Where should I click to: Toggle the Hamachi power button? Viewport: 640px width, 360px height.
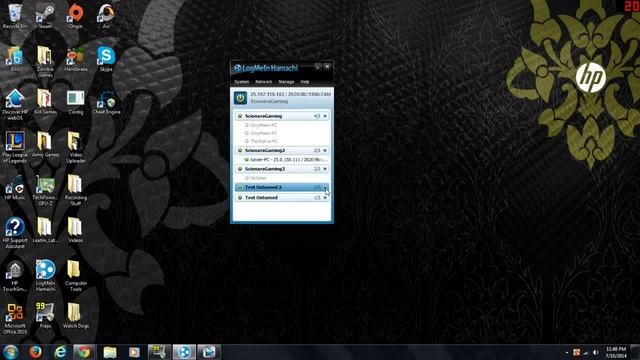(240, 98)
